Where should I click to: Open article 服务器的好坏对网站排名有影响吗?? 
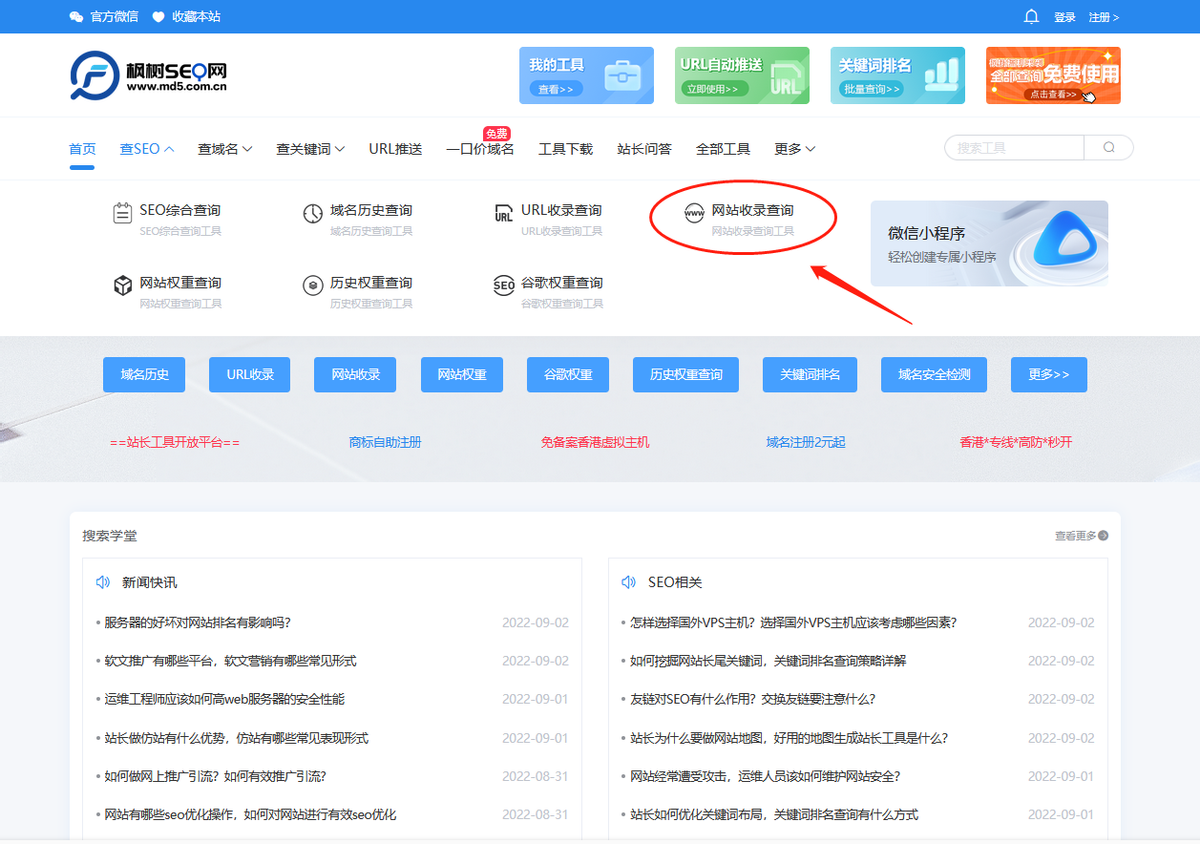pyautogui.click(x=197, y=622)
